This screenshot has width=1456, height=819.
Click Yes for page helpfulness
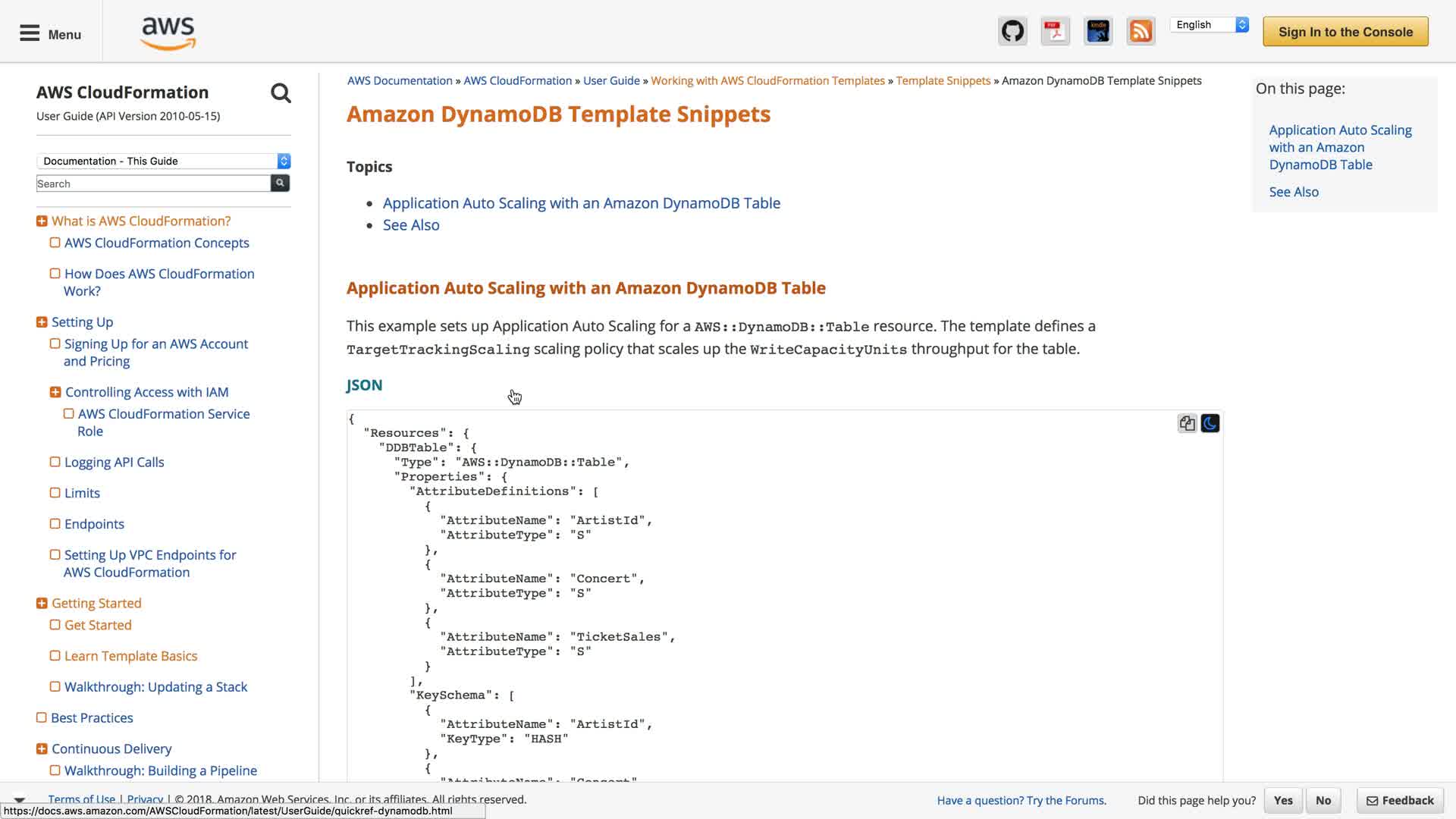[x=1283, y=800]
